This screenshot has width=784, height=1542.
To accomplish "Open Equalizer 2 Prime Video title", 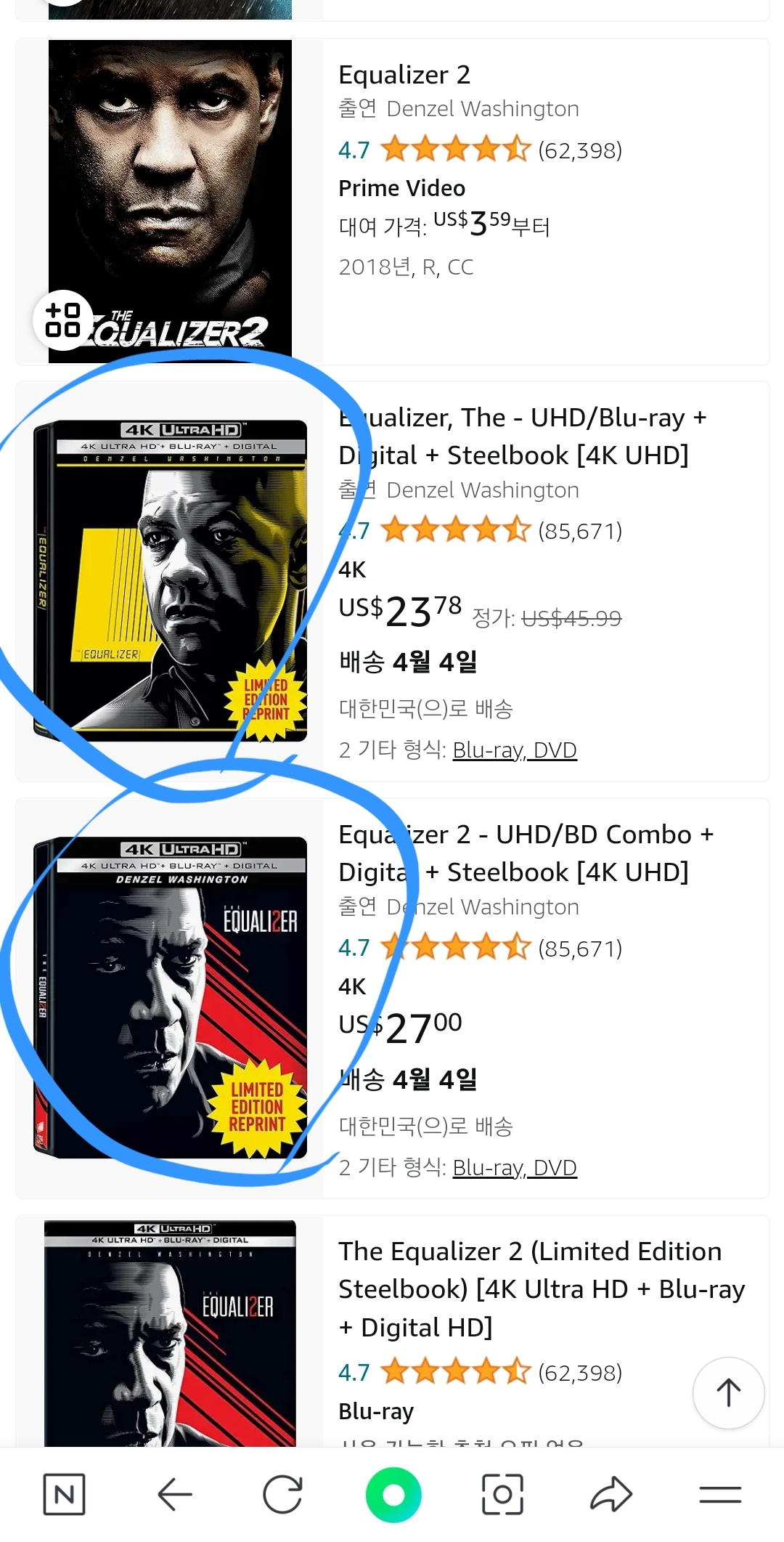I will [404, 75].
